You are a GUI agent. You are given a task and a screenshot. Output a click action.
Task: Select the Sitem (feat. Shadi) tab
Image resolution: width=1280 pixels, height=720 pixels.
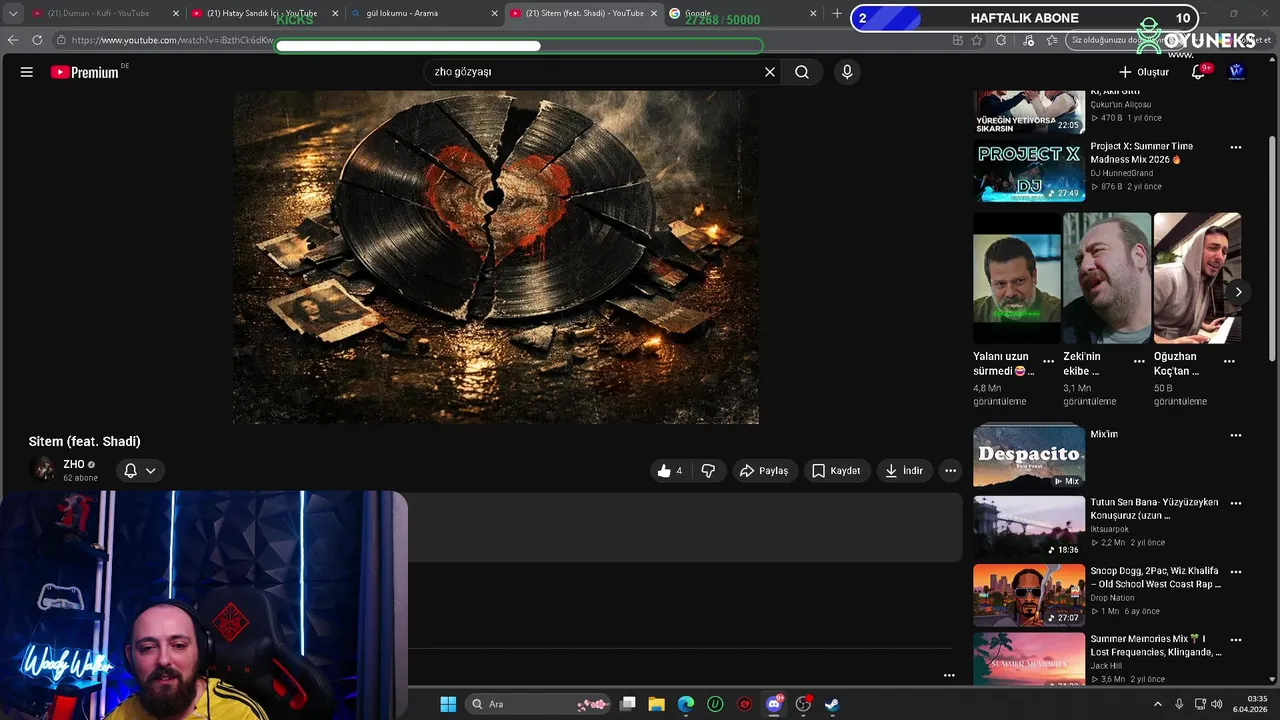584,13
